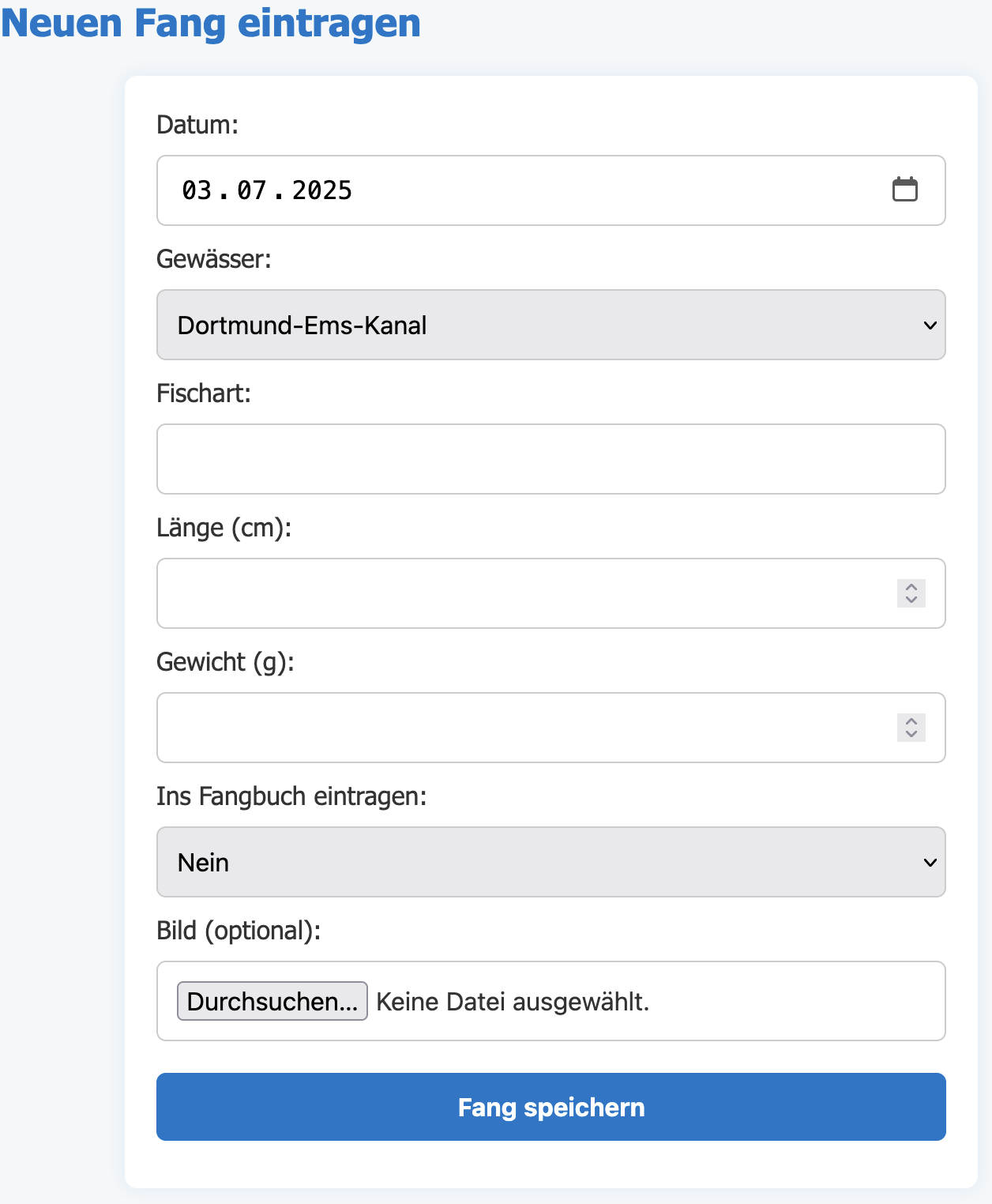This screenshot has width=992, height=1204.
Task: Click the Durchsuchen... file button
Action: (272, 1001)
